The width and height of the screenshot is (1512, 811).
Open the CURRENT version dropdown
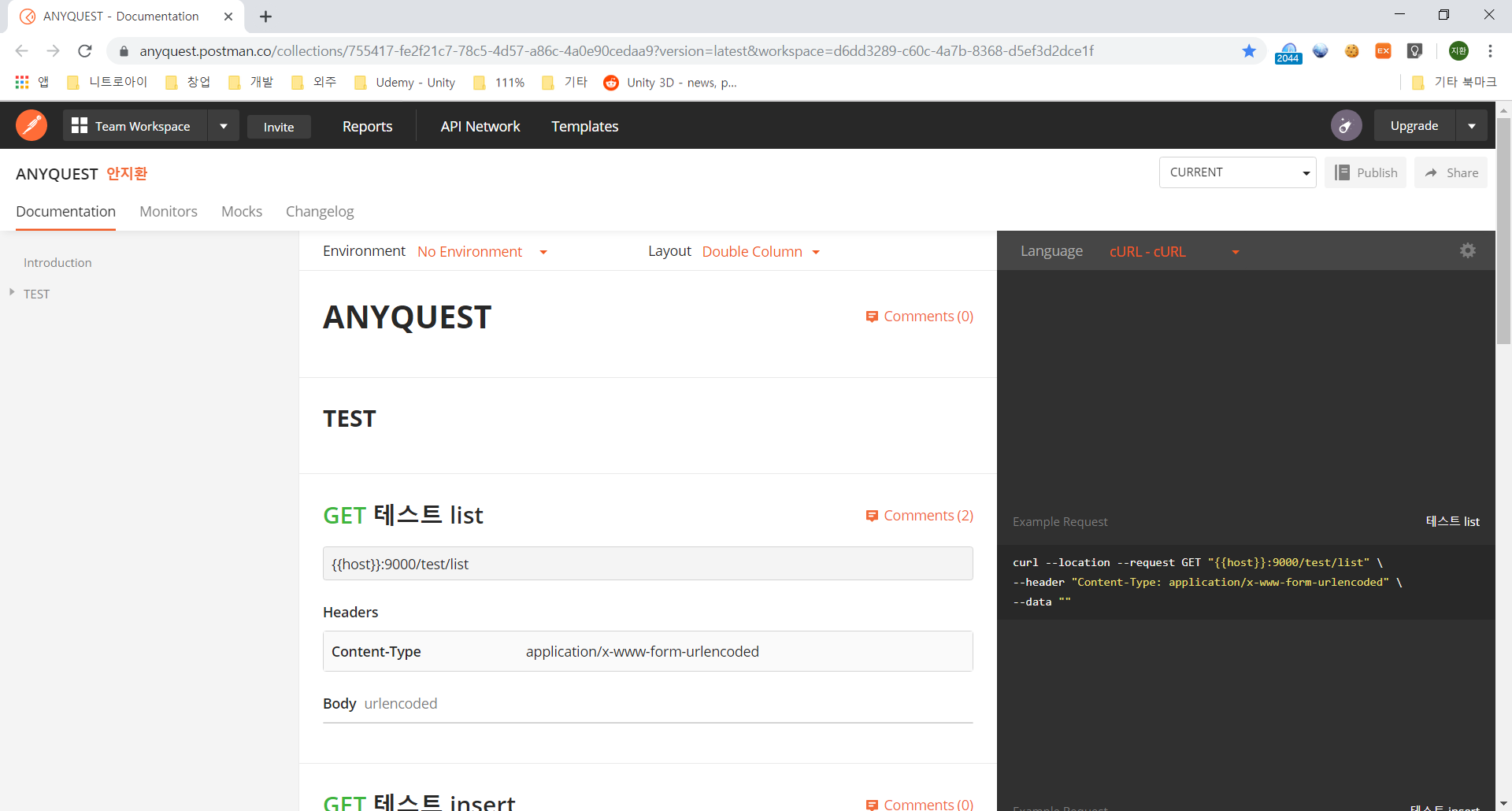point(1237,172)
